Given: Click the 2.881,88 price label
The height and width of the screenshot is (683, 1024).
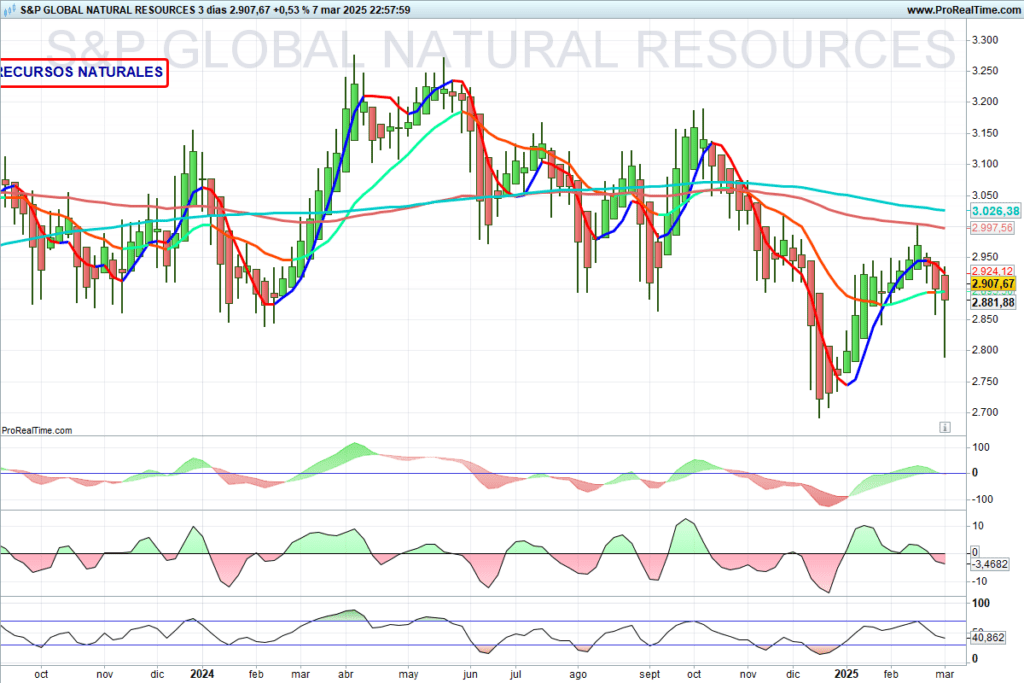Looking at the screenshot, I should (x=993, y=302).
